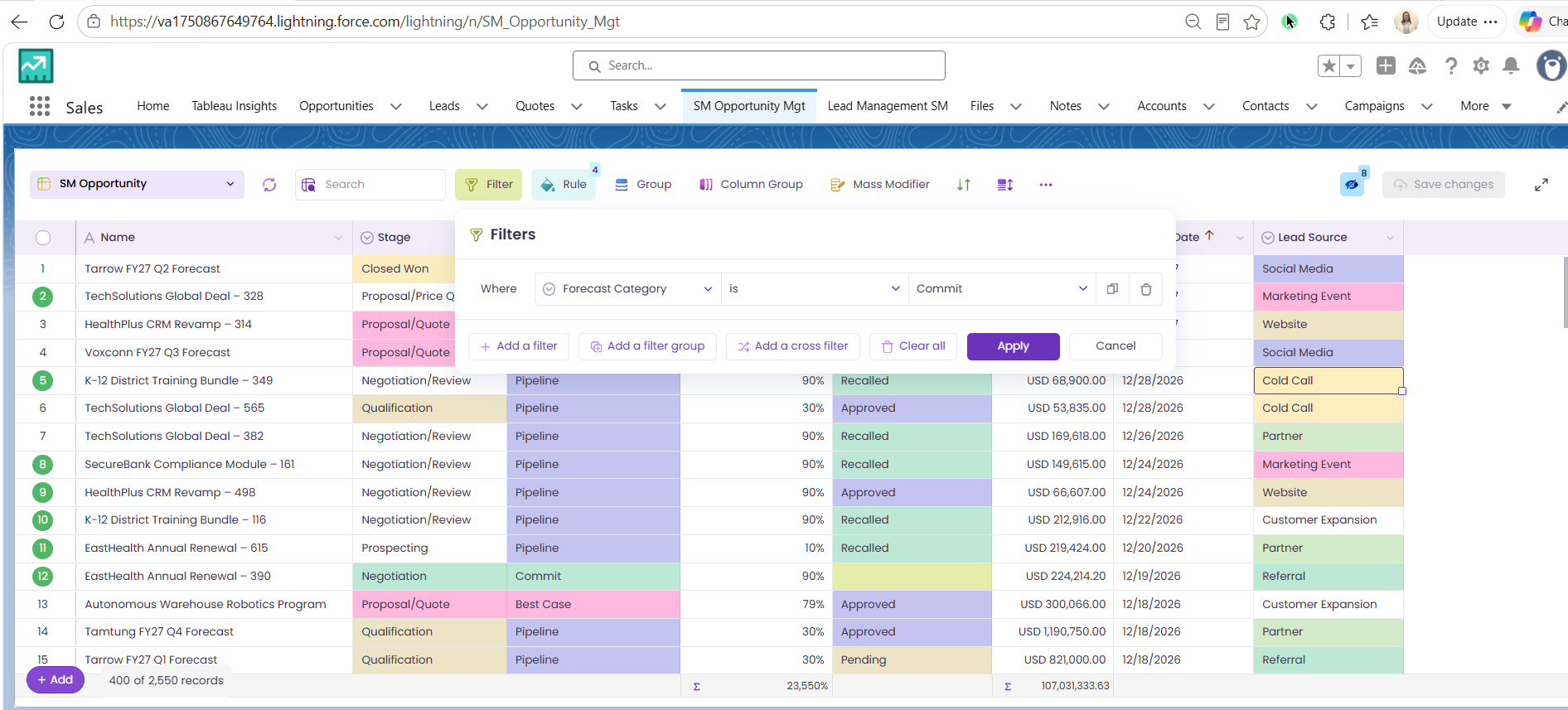Check the select-all rows checkbox
This screenshot has width=1568, height=710.
pos(43,238)
